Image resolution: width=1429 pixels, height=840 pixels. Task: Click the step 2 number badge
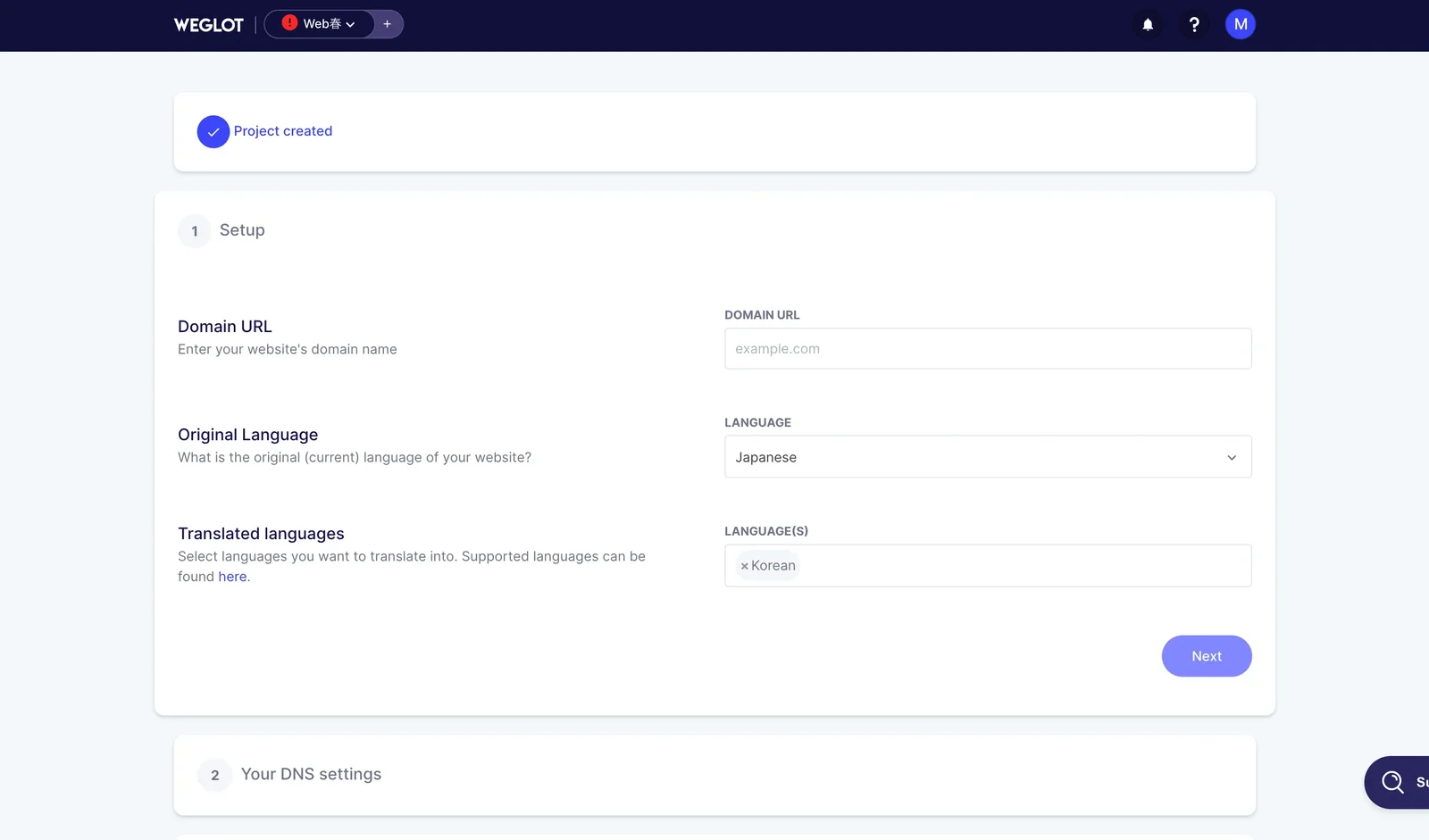tap(214, 776)
